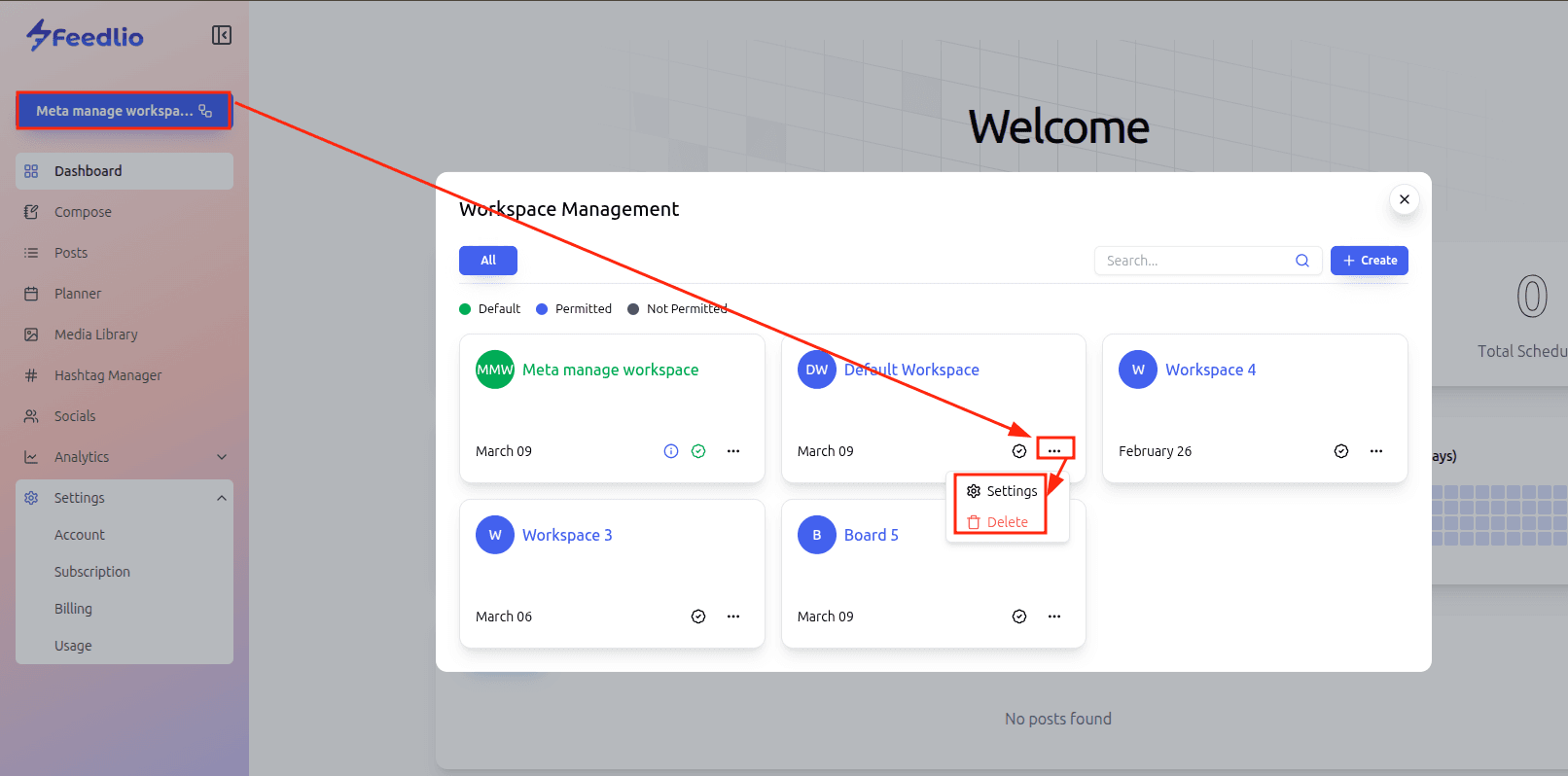Open the Workspace 3 link
1568x776 pixels.
click(x=567, y=535)
